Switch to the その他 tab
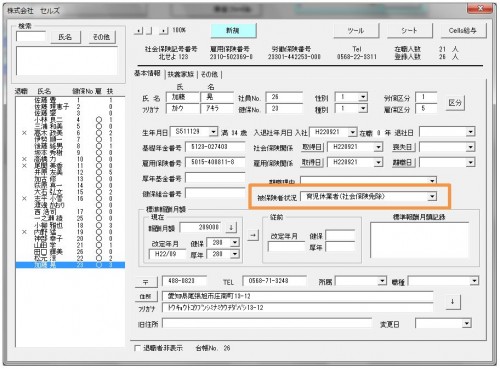Viewport: 500px width, 369px height. 209,74
